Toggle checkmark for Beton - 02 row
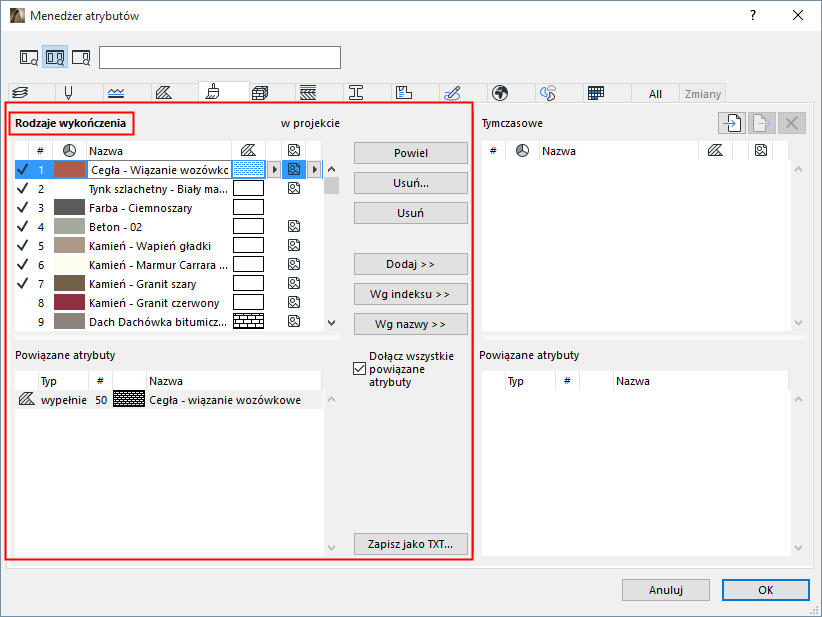 [23, 226]
